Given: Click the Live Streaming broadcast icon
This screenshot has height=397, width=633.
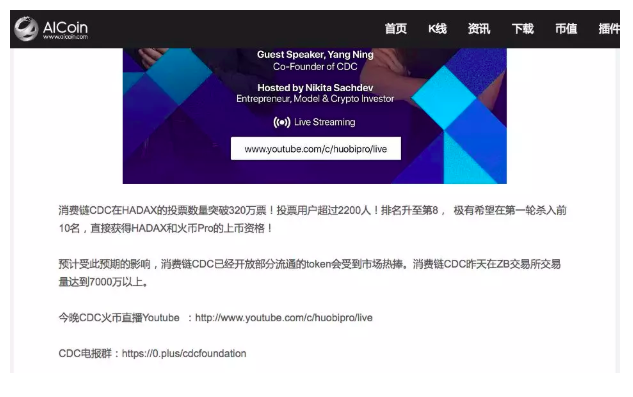Looking at the screenshot, I should [x=282, y=122].
